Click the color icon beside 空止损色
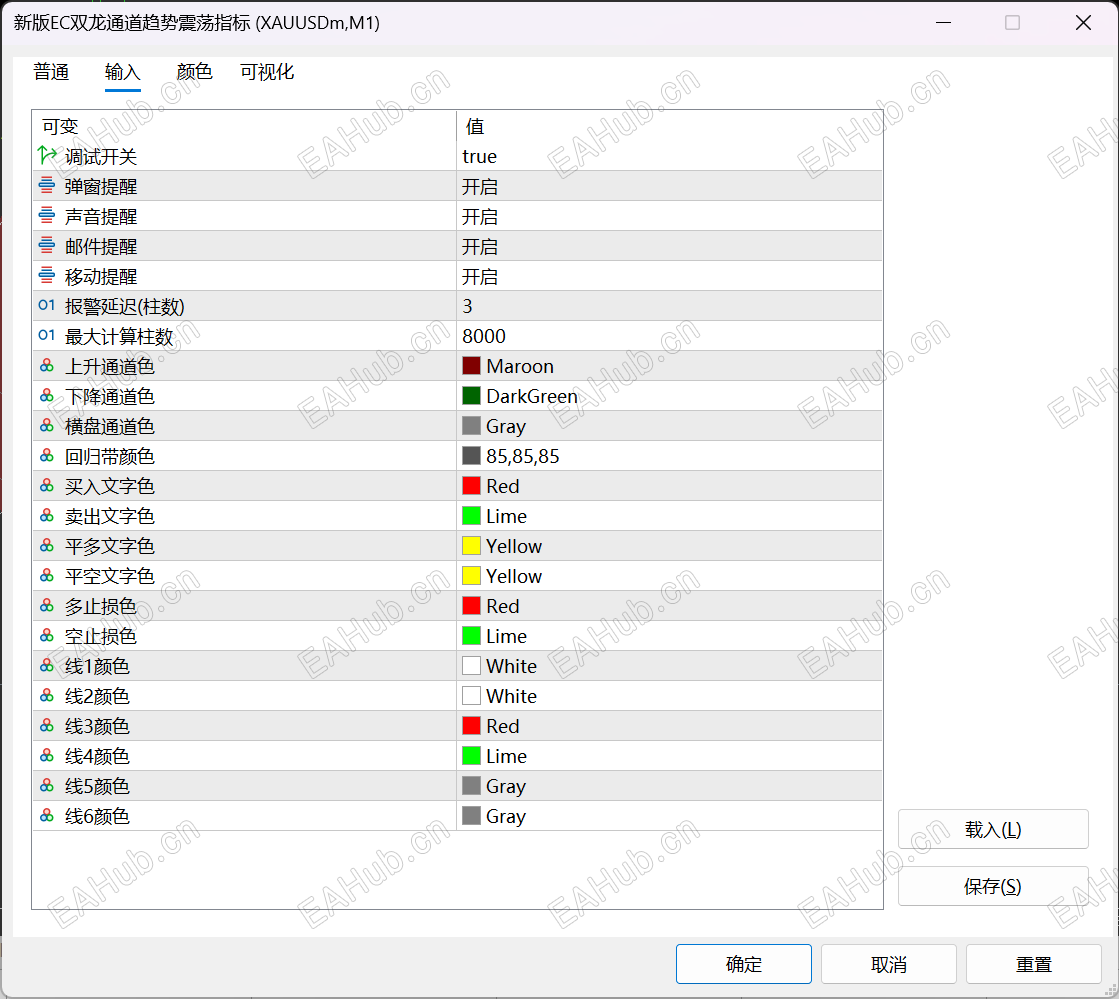Screen dimensions: 1119x999 (46, 635)
